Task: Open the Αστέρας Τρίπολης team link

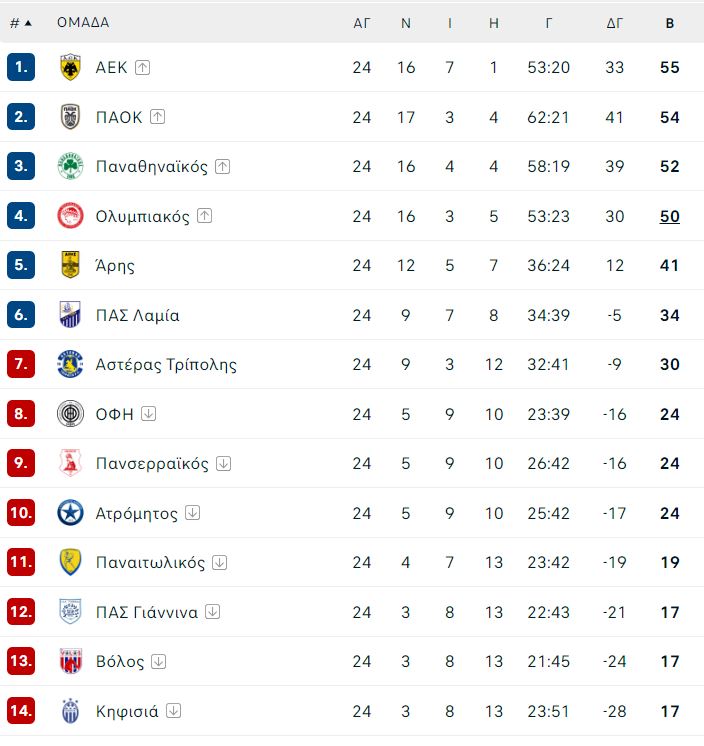Action: pyautogui.click(x=166, y=364)
